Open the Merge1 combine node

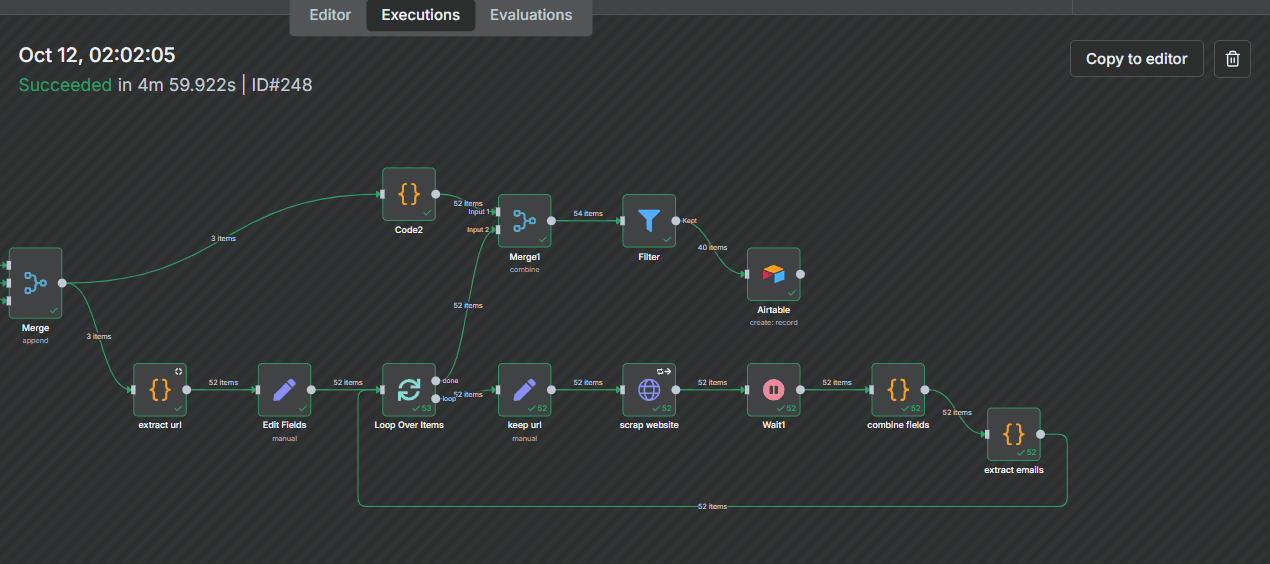(x=525, y=221)
